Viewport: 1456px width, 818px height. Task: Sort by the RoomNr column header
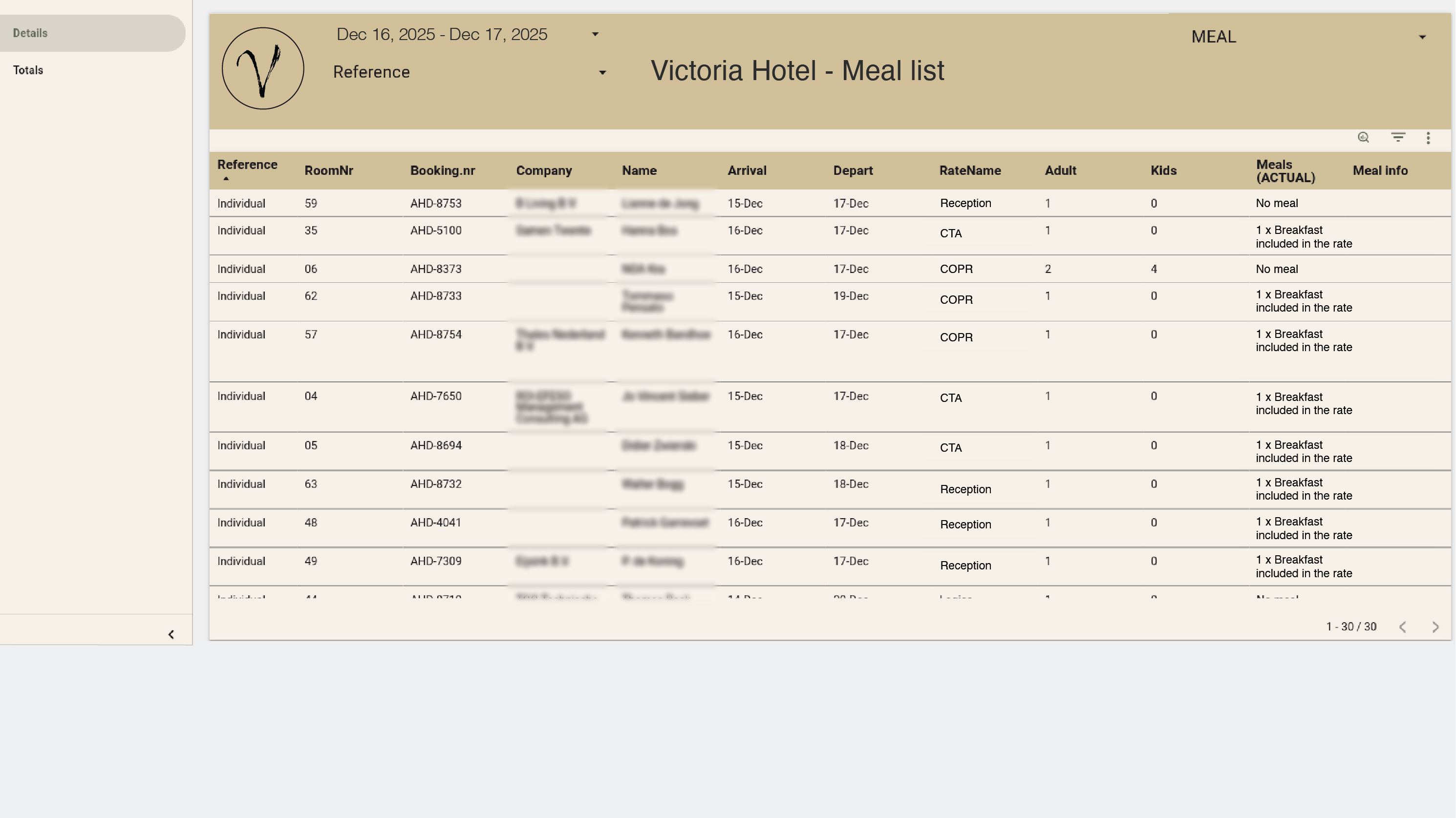328,170
